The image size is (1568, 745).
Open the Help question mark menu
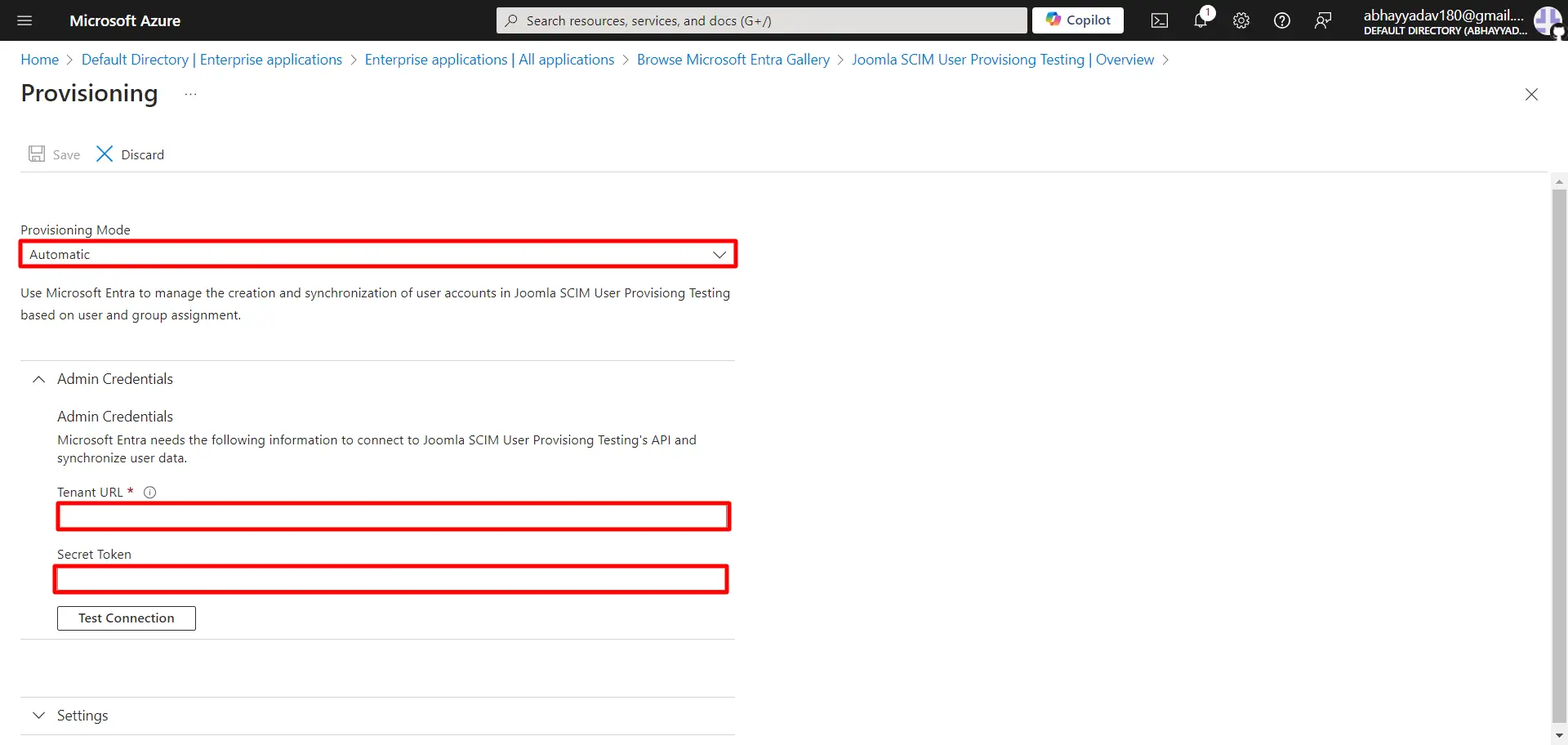pyautogui.click(x=1282, y=20)
